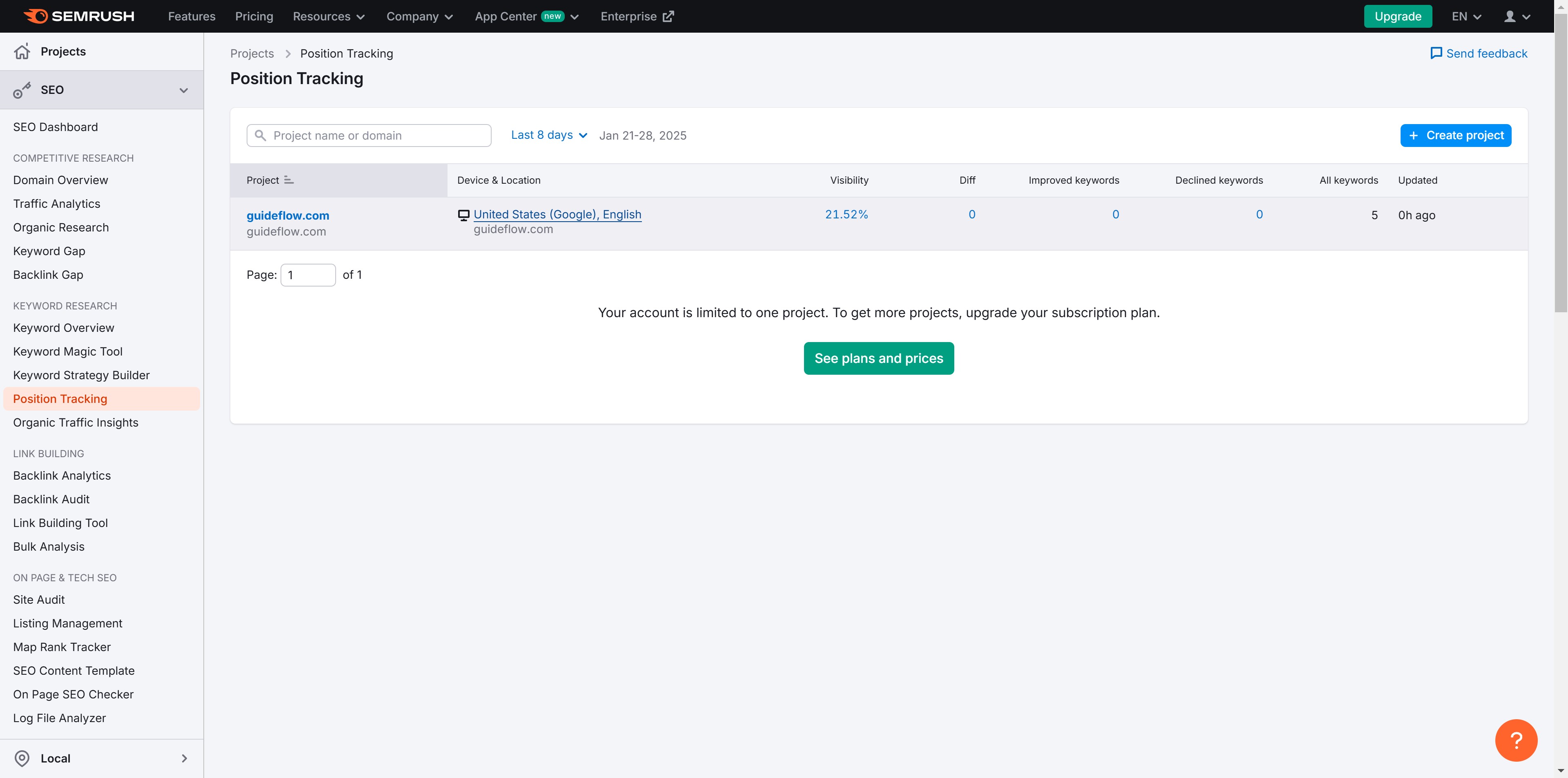Open the Projects home icon
Image resolution: width=1568 pixels, height=778 pixels.
(22, 52)
